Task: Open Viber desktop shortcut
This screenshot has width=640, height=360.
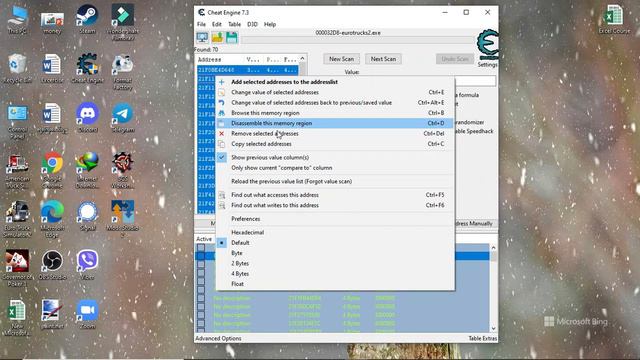Action: click(87, 264)
